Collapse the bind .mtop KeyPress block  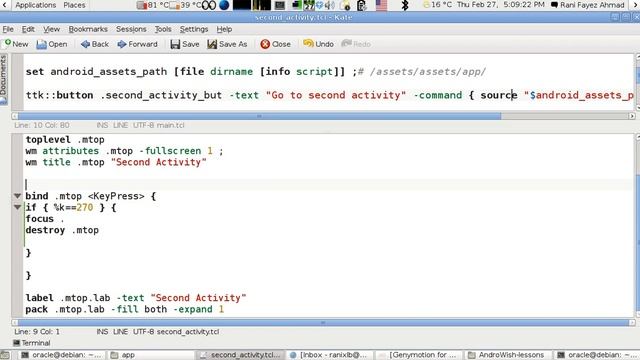tap(17, 196)
